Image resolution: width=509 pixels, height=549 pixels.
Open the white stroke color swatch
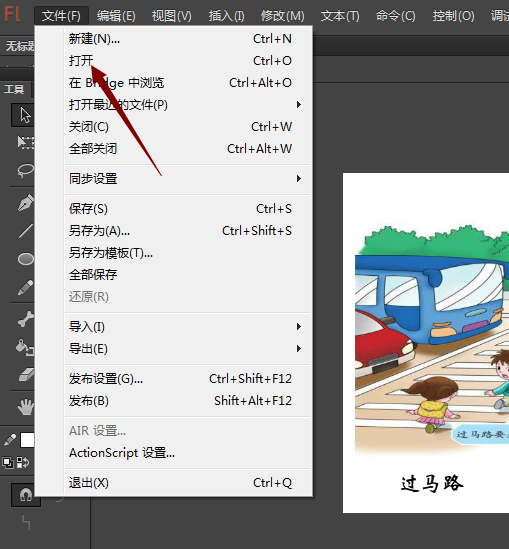click(27, 440)
